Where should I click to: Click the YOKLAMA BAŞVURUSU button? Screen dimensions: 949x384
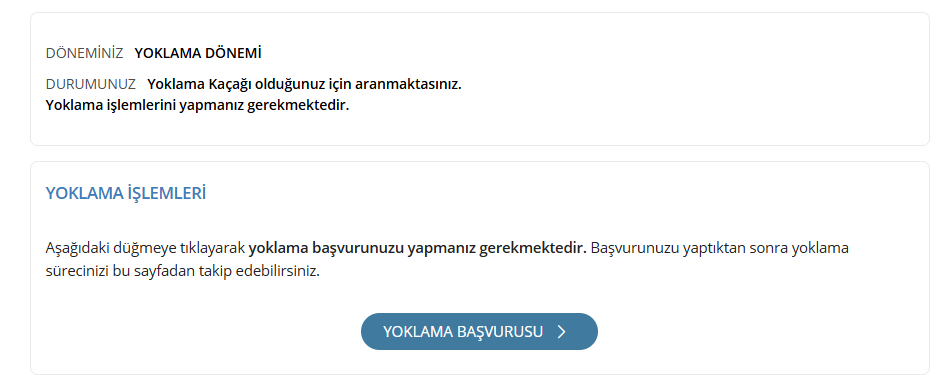pyautogui.click(x=479, y=331)
